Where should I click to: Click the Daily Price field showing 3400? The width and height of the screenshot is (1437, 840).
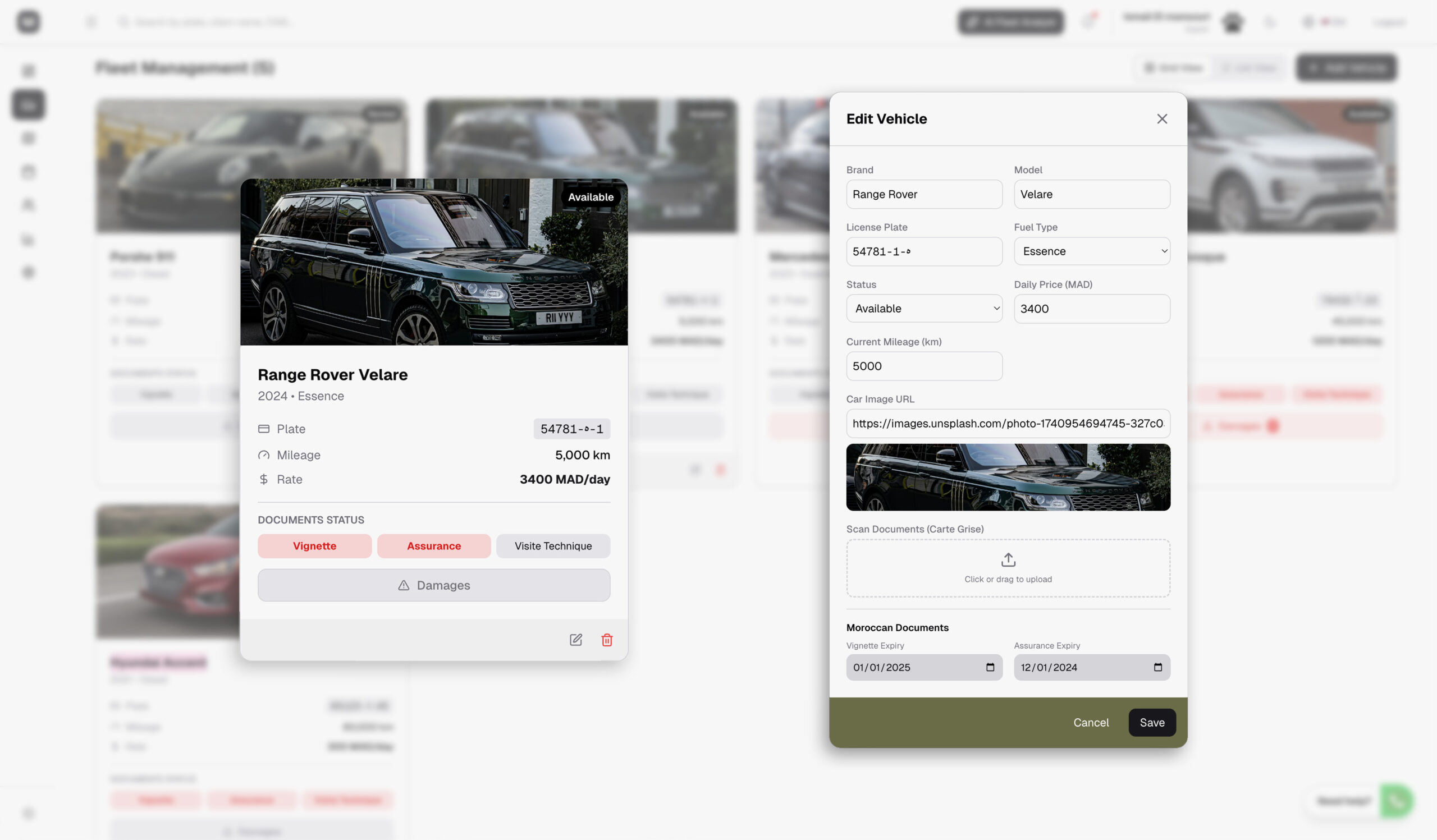[x=1091, y=308]
